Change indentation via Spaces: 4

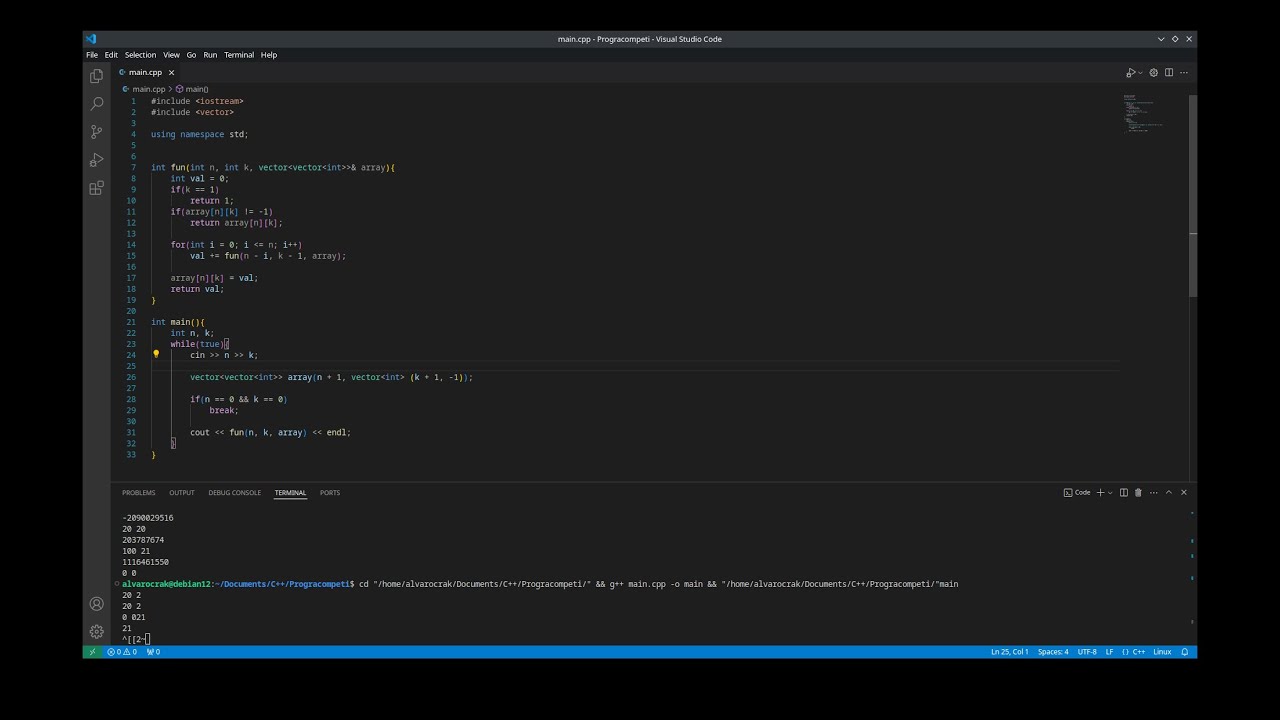pyautogui.click(x=1053, y=652)
